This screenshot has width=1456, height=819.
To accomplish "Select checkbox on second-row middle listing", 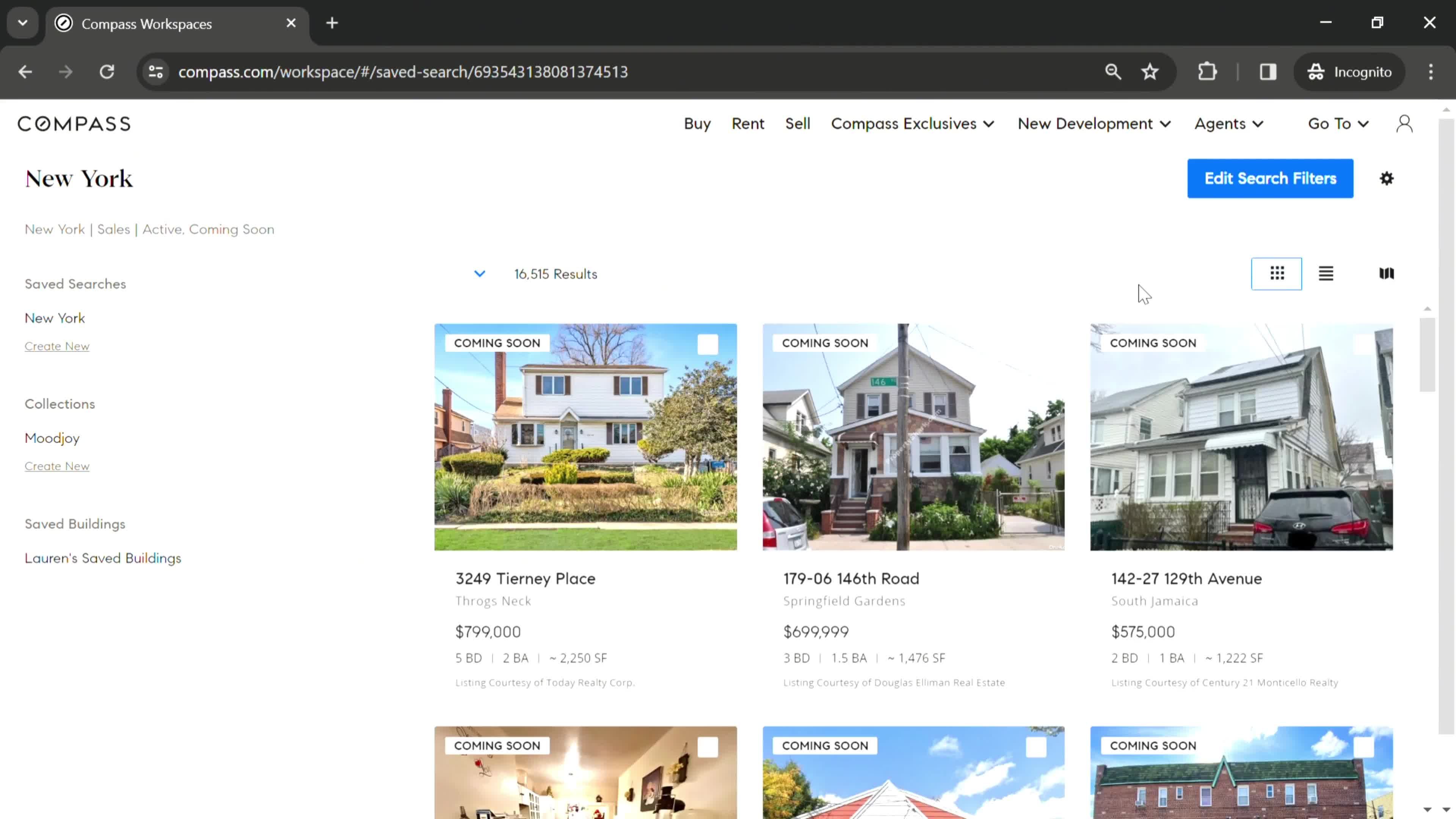I will point(1036,747).
